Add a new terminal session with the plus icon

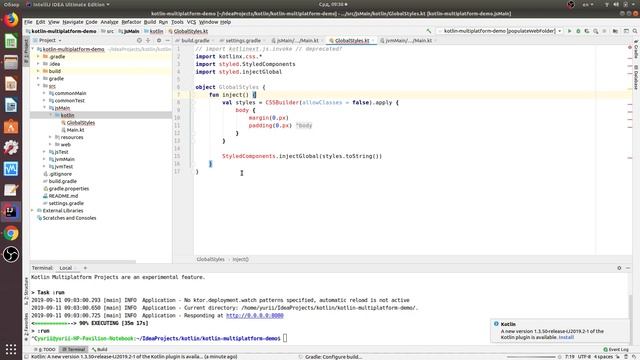(85, 268)
